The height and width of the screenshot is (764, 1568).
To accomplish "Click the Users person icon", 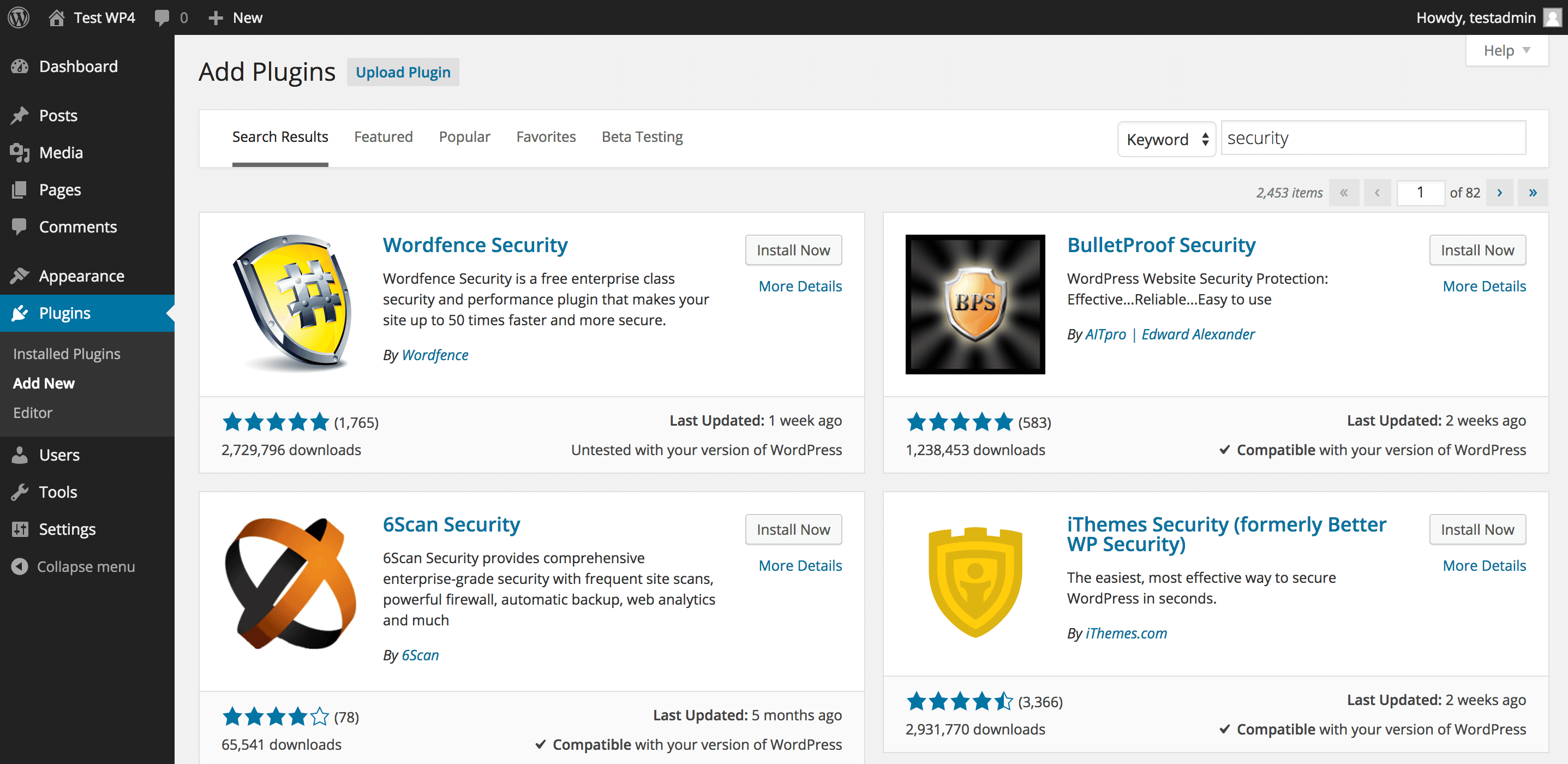I will (20, 455).
